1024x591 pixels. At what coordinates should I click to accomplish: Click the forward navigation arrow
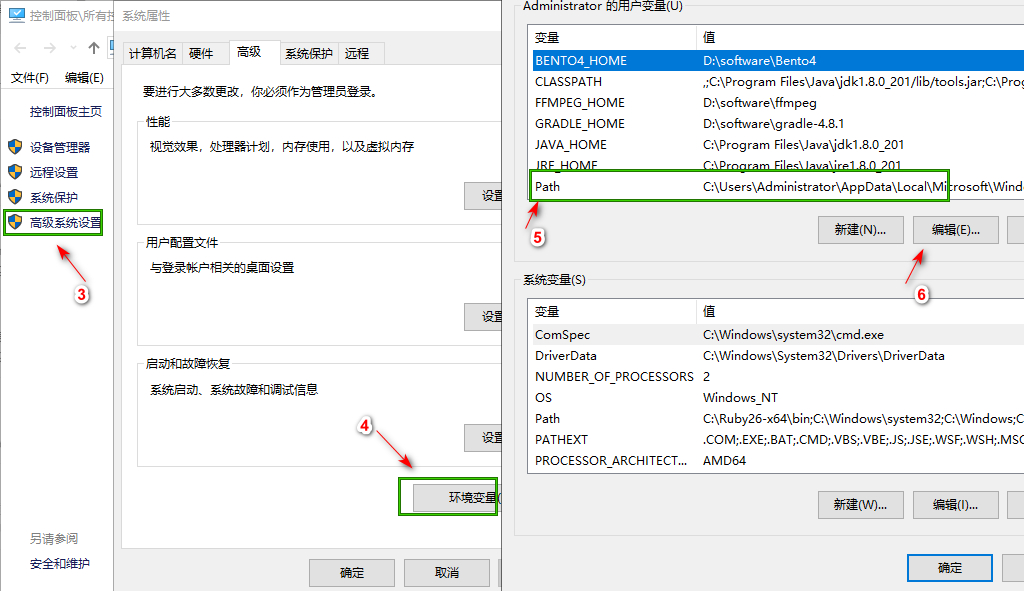(50, 48)
